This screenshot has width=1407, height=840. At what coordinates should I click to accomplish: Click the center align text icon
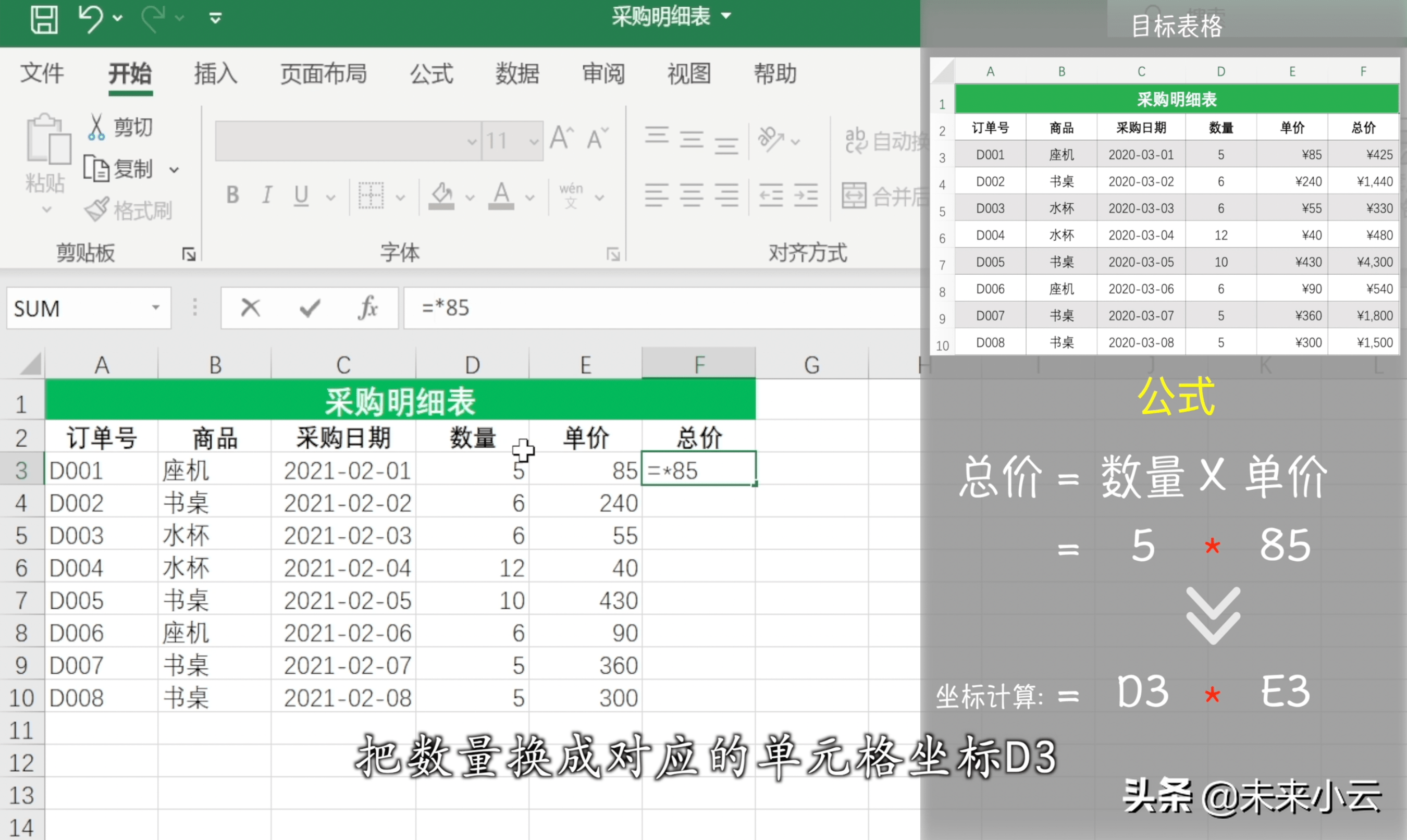pos(692,195)
